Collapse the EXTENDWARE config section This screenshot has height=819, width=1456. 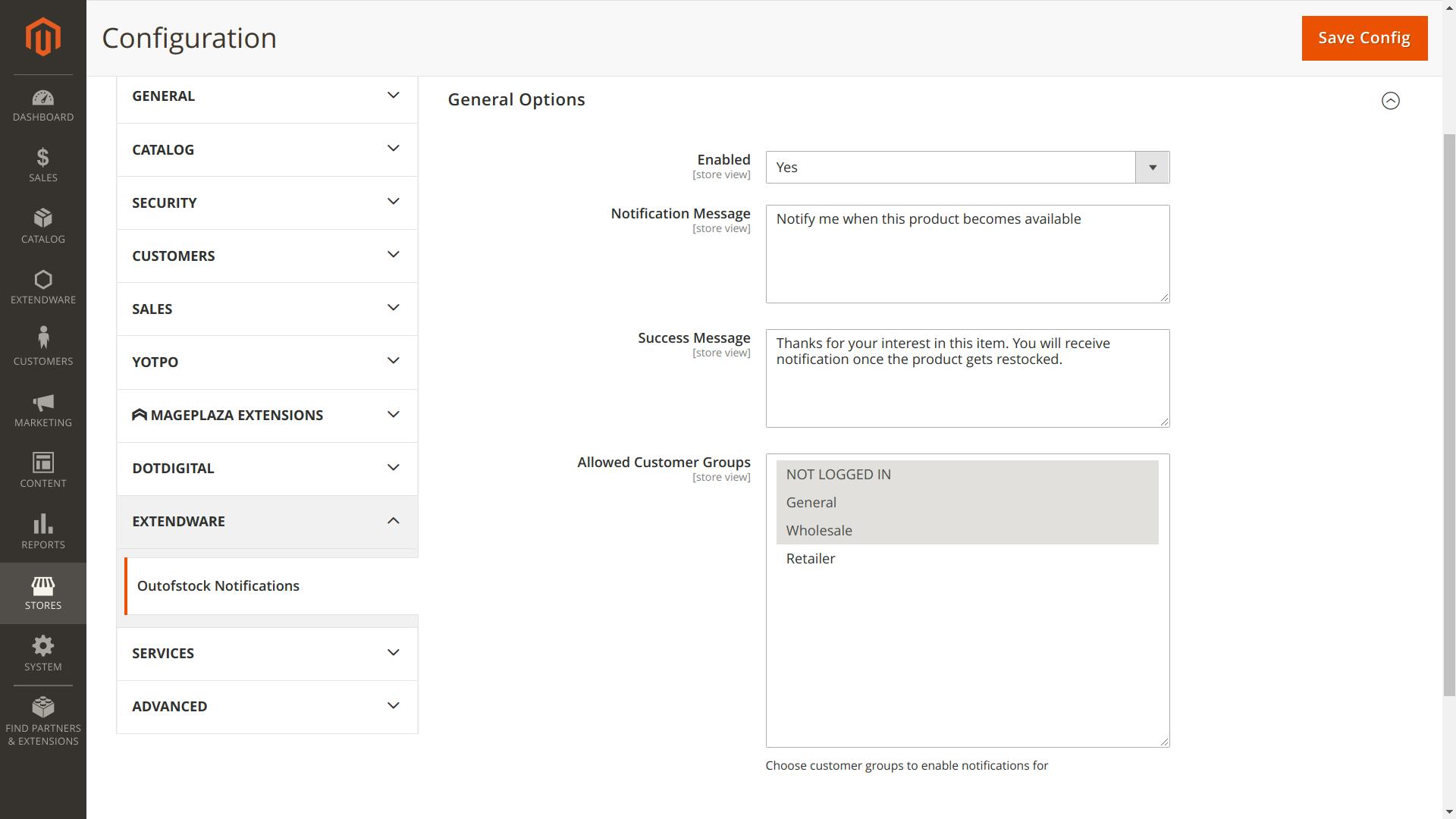[267, 521]
